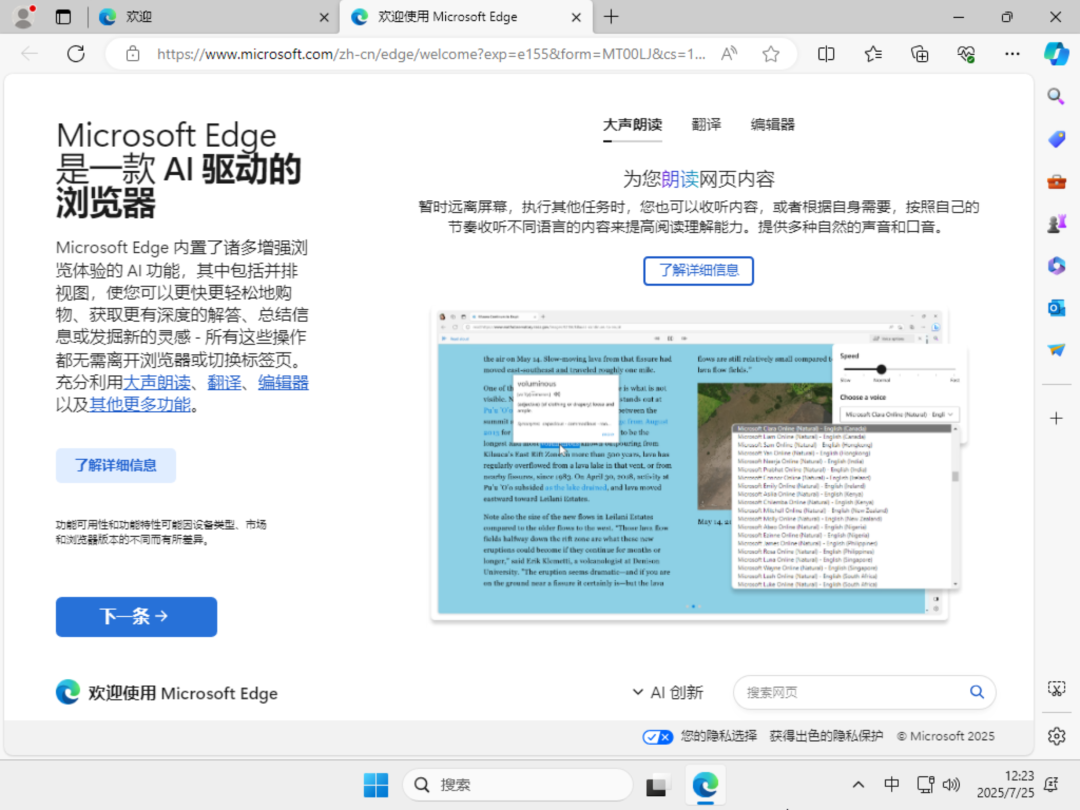Open 您的隐私选择 link

(x=719, y=736)
